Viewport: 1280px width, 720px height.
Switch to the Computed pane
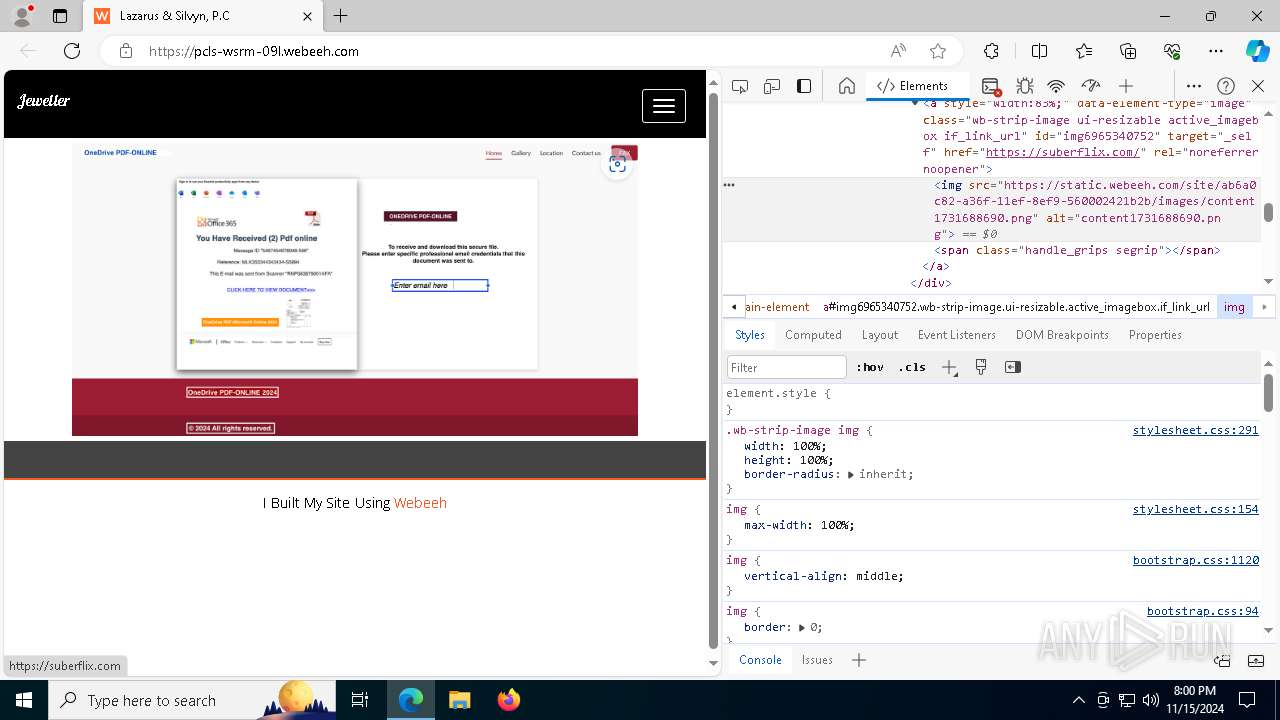pyautogui.click(x=813, y=335)
